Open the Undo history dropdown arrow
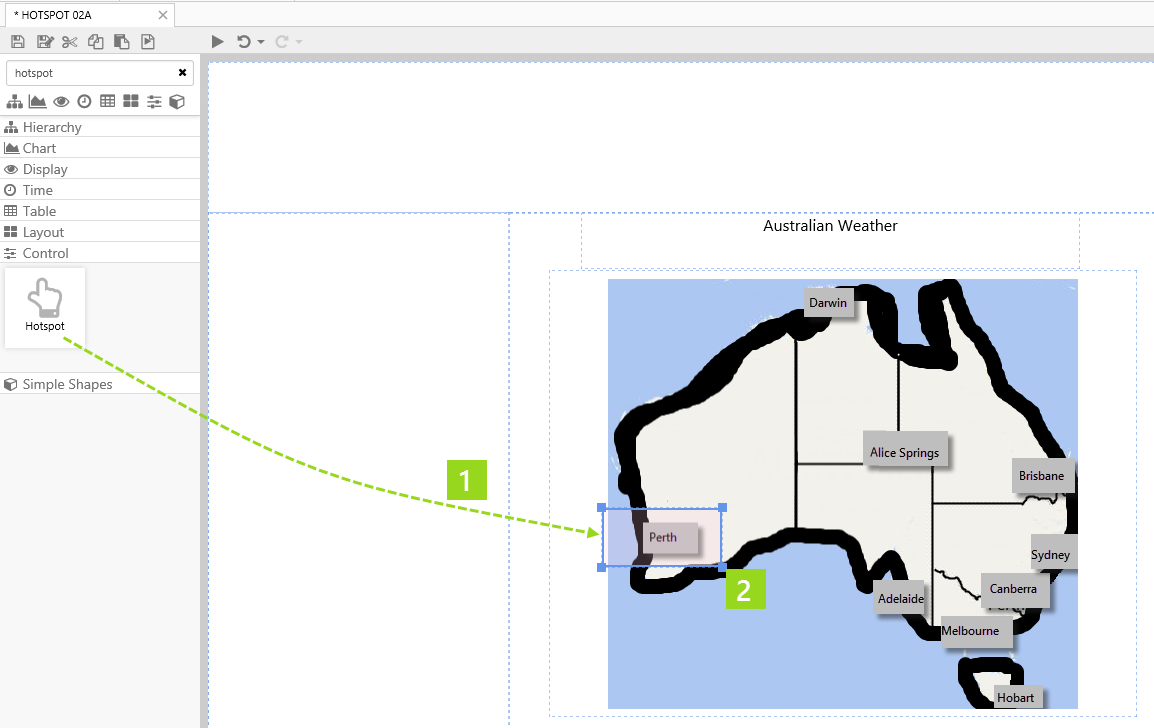The height and width of the screenshot is (728, 1154). [x=261, y=42]
